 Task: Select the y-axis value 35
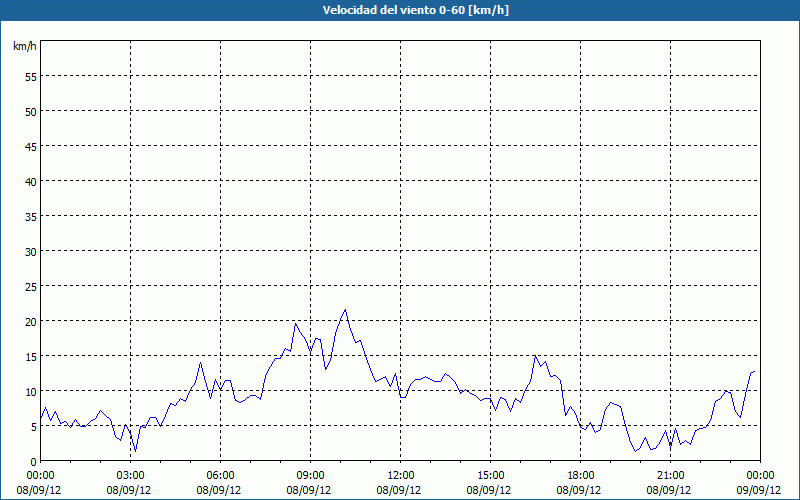31,216
